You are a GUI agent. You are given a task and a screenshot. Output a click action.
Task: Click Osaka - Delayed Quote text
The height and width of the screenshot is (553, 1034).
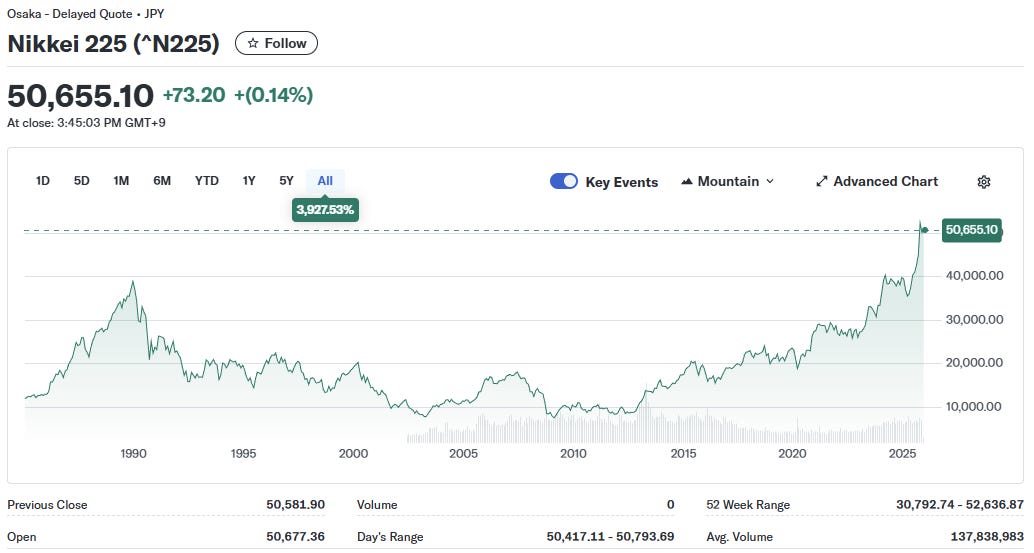coord(70,13)
